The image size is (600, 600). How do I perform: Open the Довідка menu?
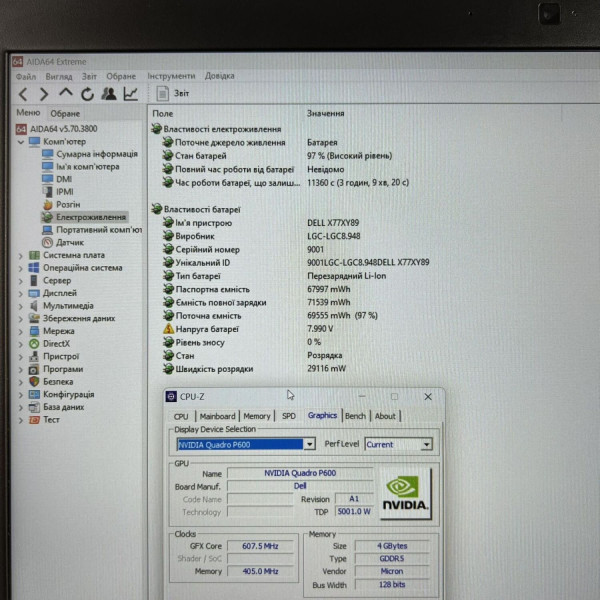point(220,76)
